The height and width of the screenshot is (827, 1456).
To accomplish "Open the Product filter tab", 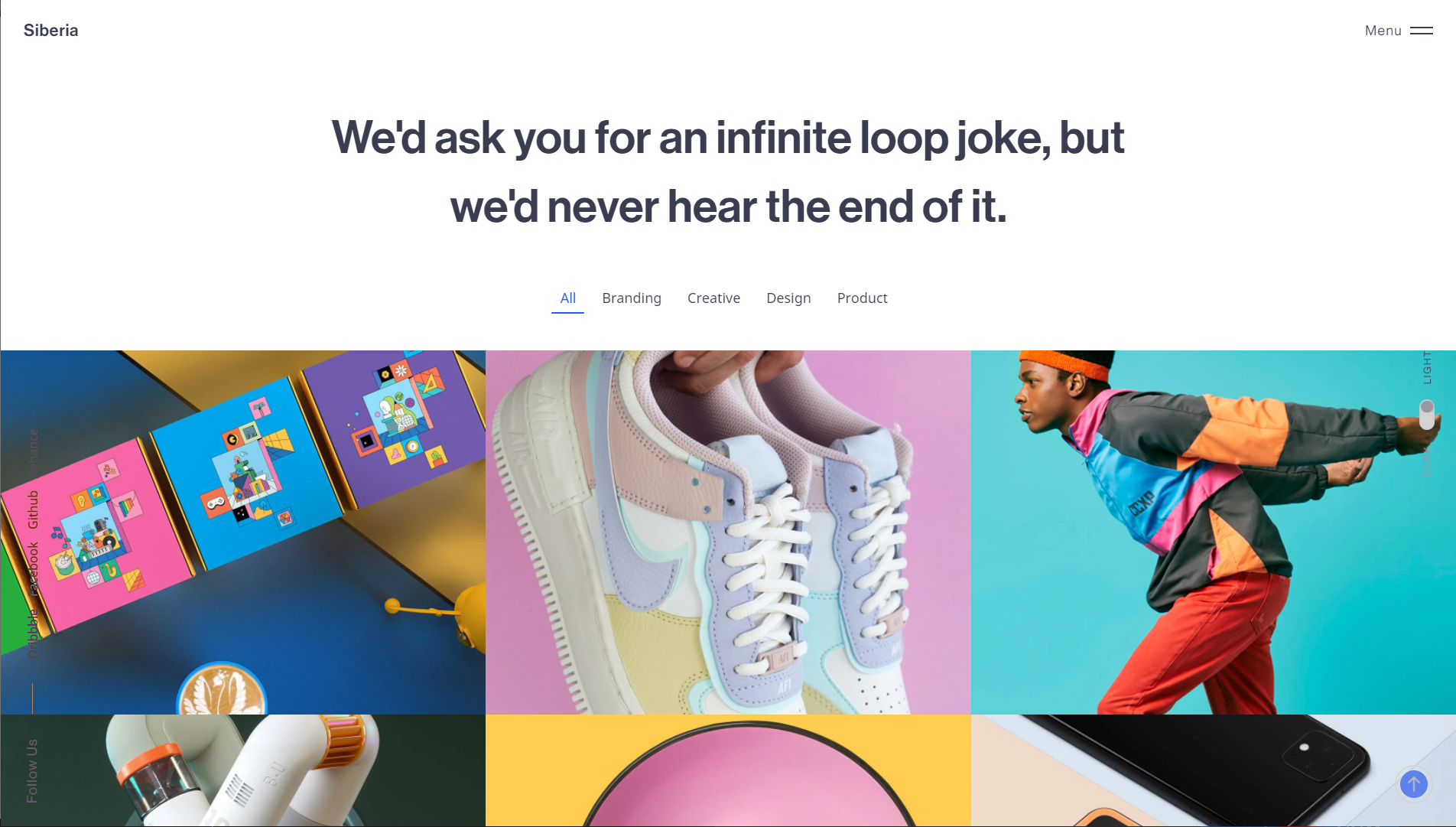I will pyautogui.click(x=862, y=298).
